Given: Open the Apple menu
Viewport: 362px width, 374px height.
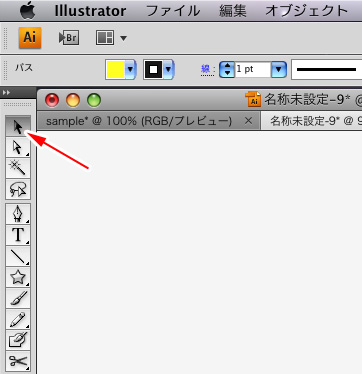Looking at the screenshot, I should pyautogui.click(x=28, y=11).
